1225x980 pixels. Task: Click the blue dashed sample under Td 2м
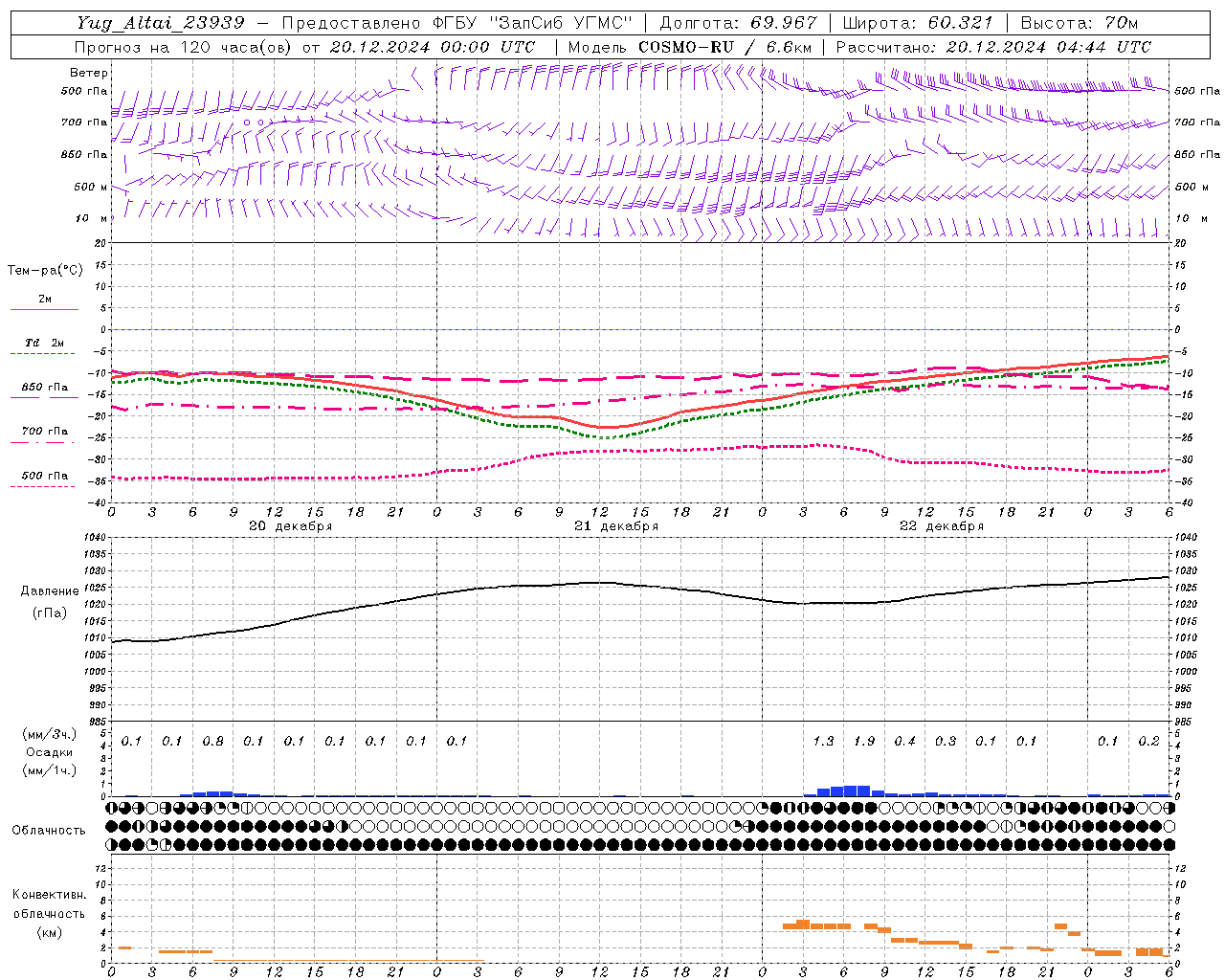point(42,353)
